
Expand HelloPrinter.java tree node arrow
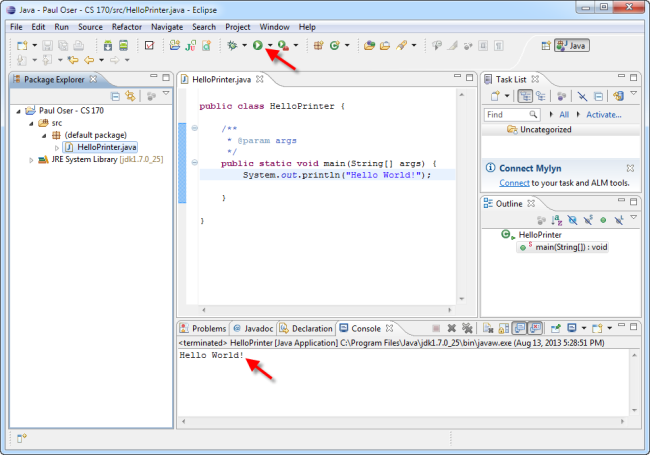coord(57,148)
